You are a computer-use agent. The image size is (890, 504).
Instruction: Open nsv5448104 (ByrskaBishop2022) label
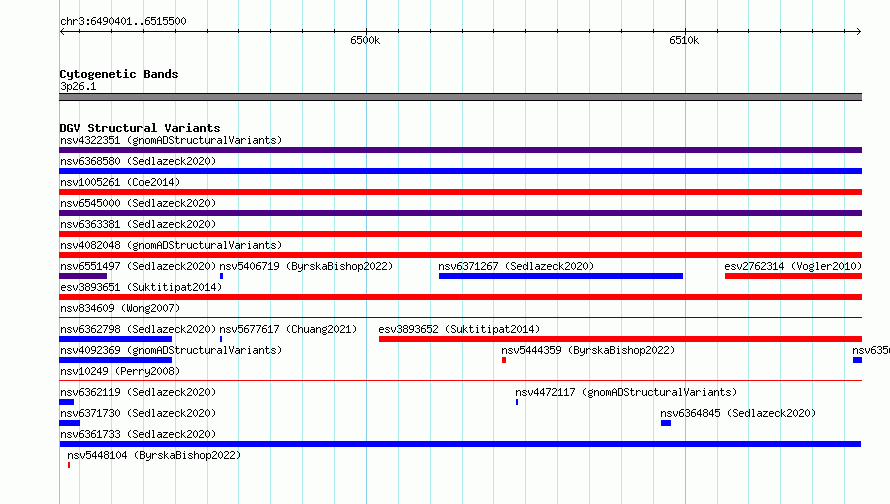point(154,455)
